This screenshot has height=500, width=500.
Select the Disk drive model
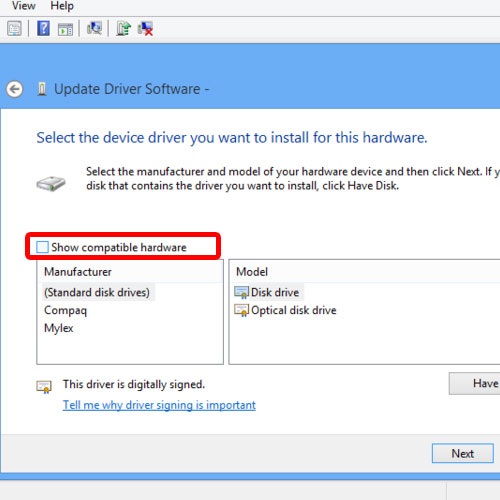click(x=275, y=292)
